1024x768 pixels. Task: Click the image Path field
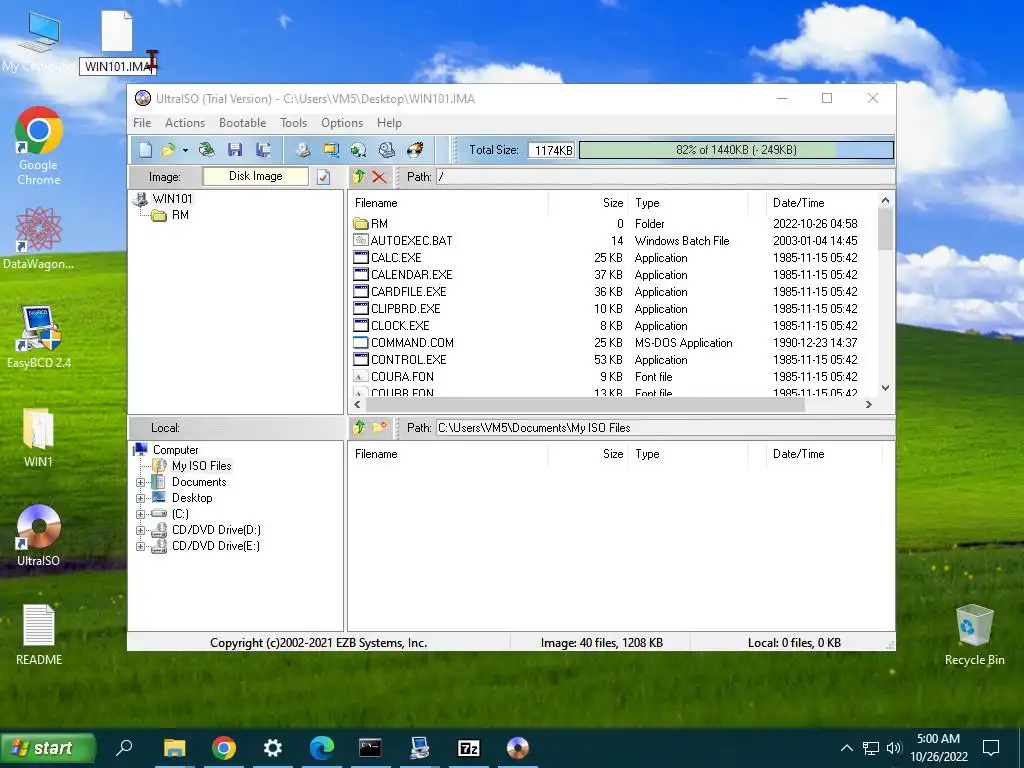665,177
